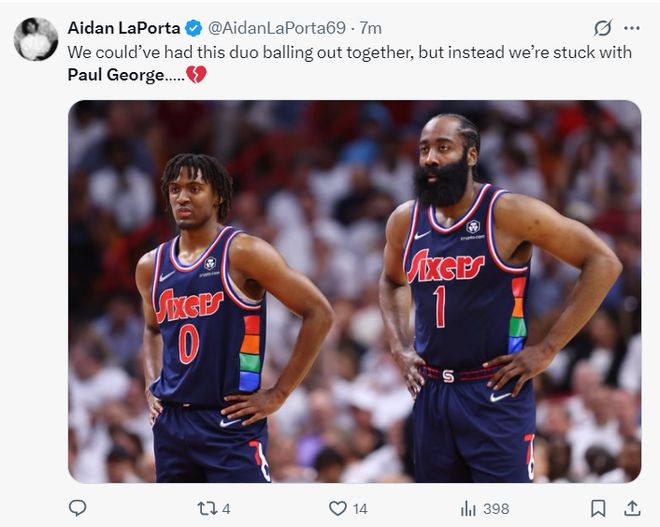Open the tweet text starting "We could've had"

click(x=349, y=63)
